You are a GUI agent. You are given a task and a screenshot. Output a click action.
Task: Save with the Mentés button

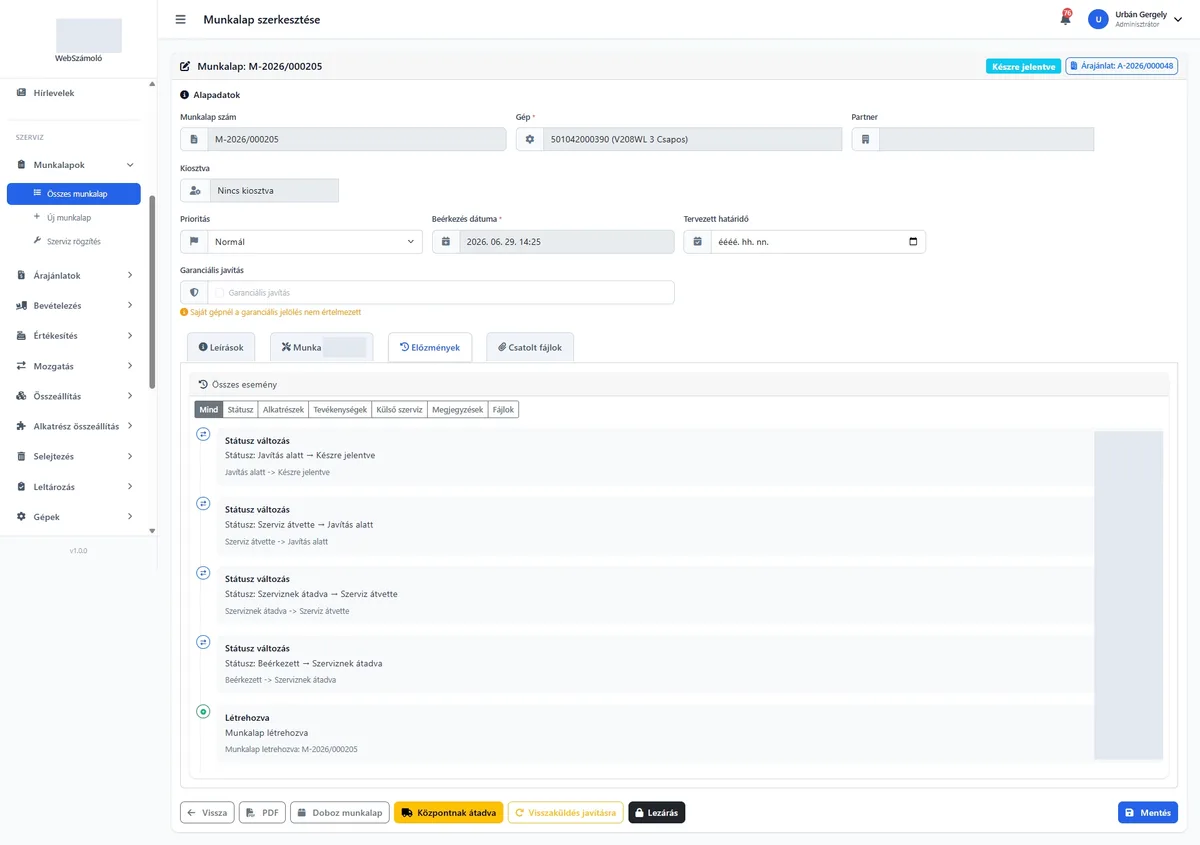click(1148, 813)
